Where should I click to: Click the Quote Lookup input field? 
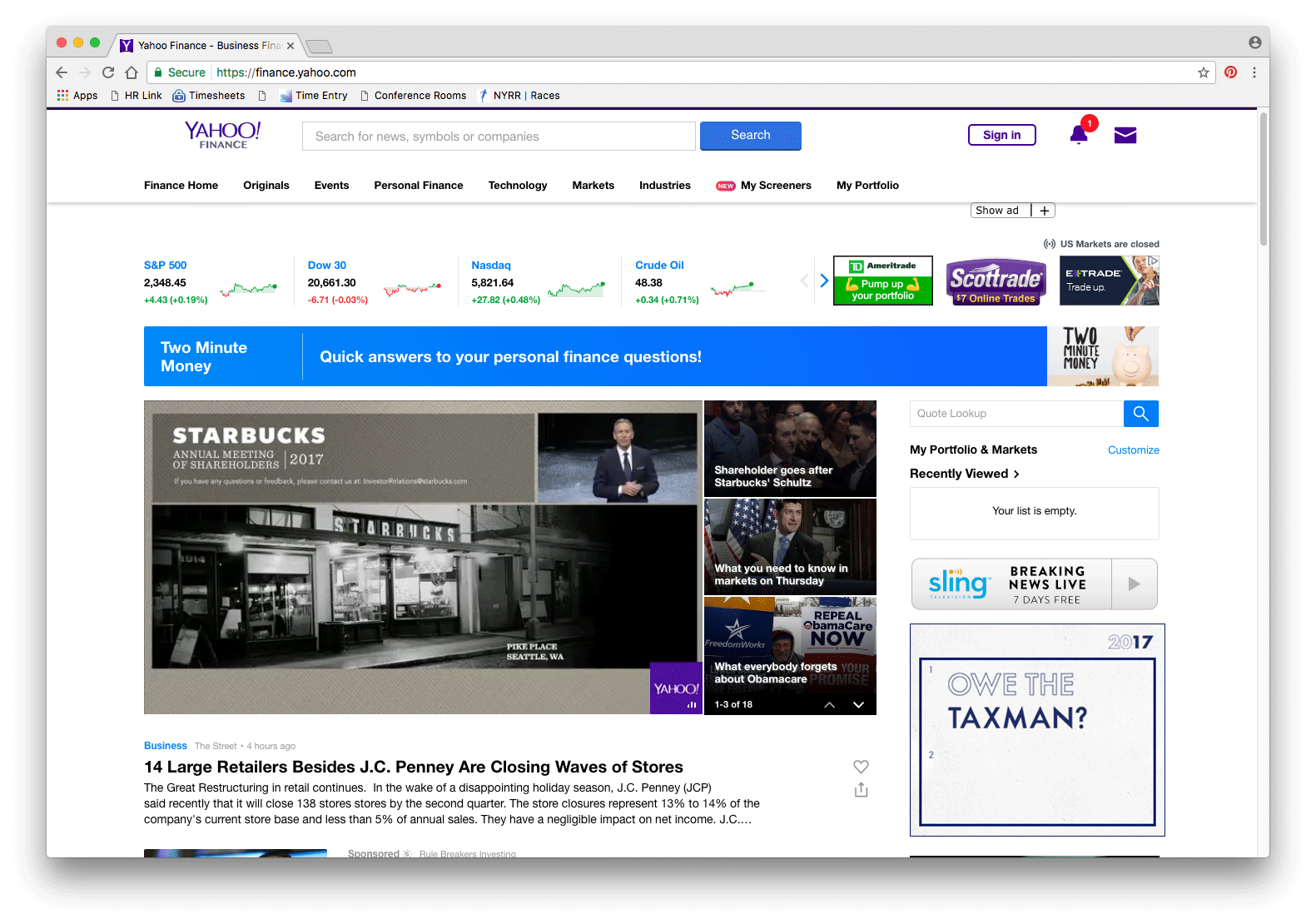(1016, 414)
